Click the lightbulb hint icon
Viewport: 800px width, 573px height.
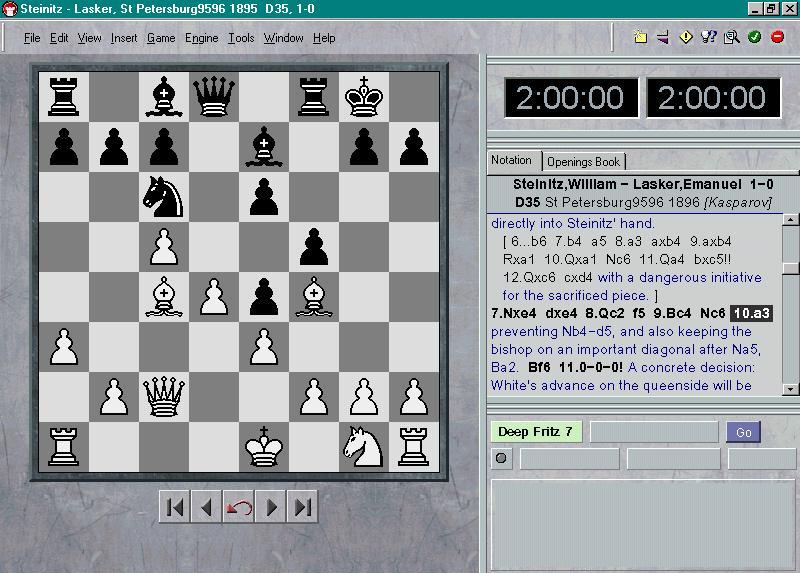tap(709, 38)
